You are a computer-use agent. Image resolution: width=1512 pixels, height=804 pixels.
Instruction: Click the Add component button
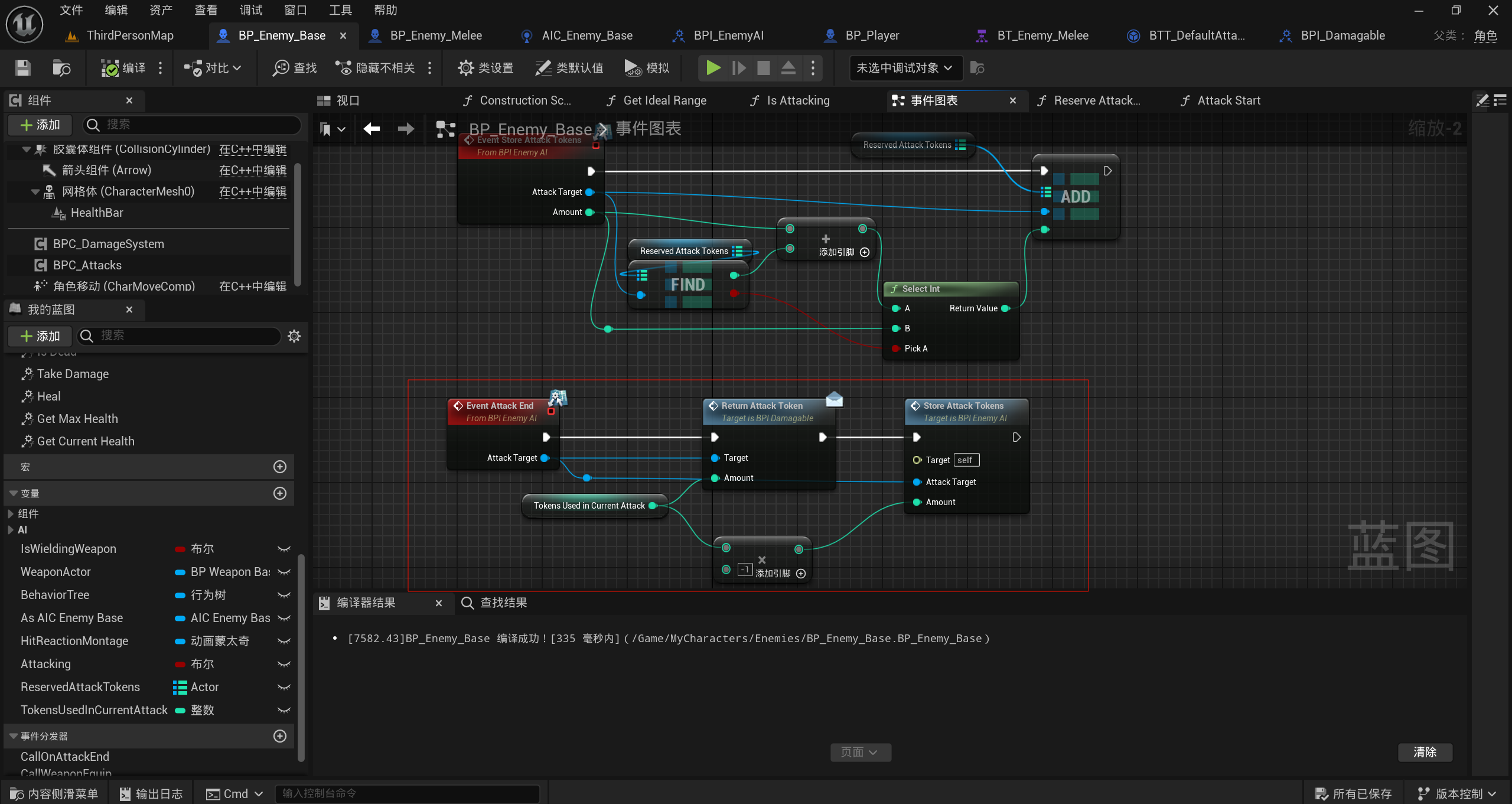[40, 125]
